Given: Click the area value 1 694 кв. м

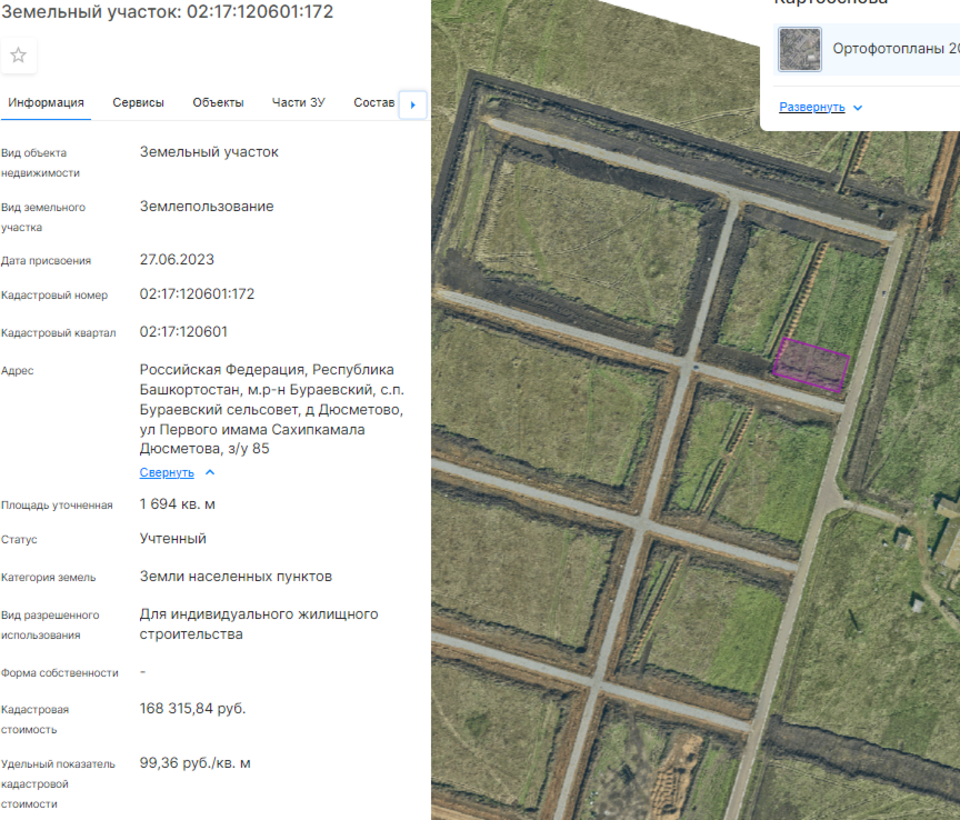Looking at the screenshot, I should [x=177, y=503].
